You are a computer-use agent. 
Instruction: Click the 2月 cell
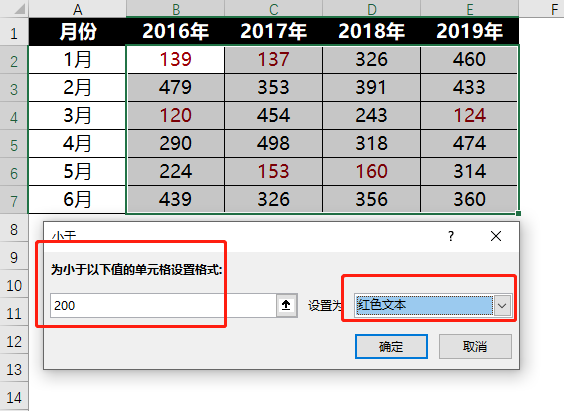click(78, 88)
